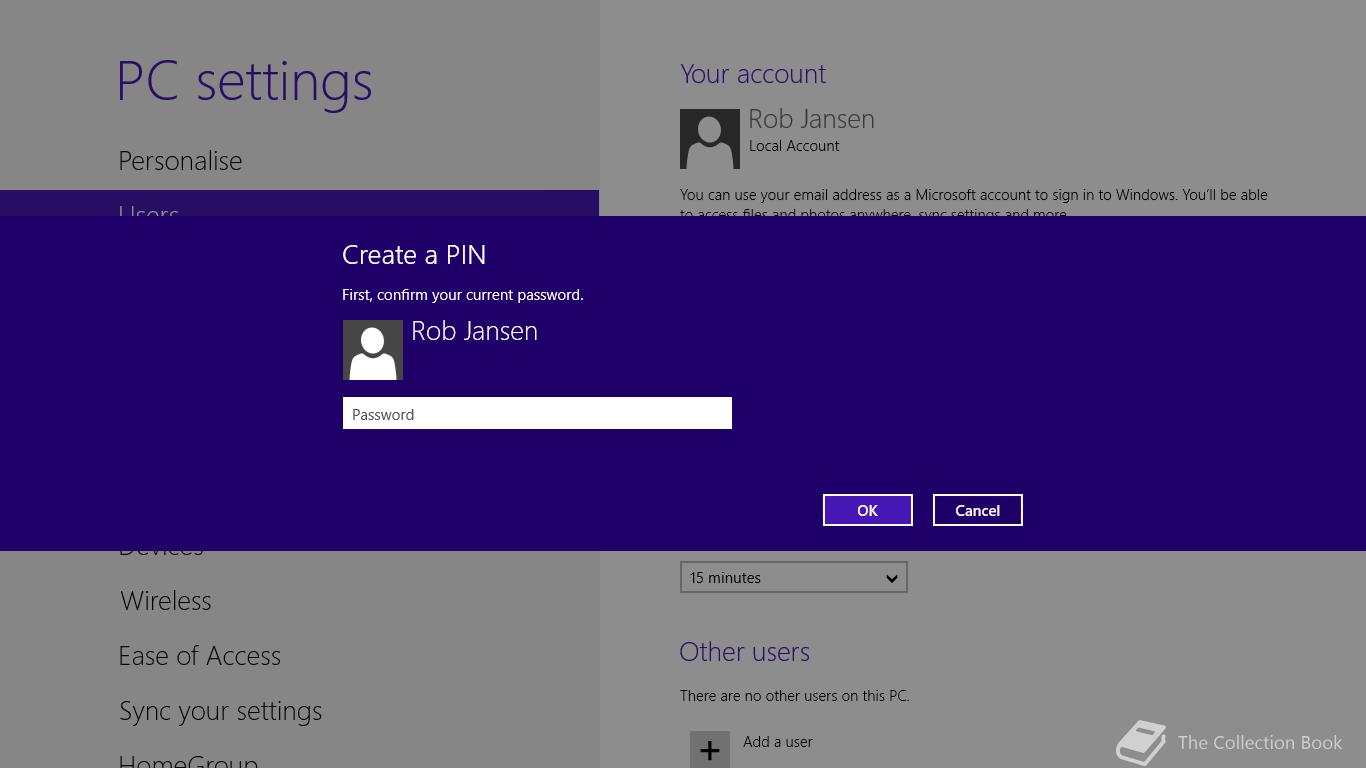1366x768 pixels.
Task: Click the Add a user label
Action: click(778, 742)
